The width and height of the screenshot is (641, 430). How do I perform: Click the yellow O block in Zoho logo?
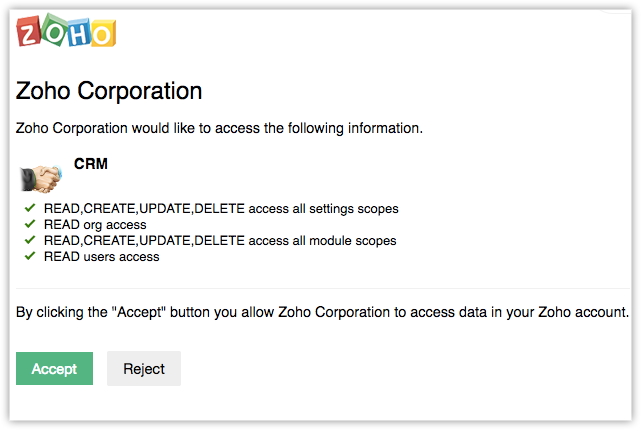(x=103, y=34)
